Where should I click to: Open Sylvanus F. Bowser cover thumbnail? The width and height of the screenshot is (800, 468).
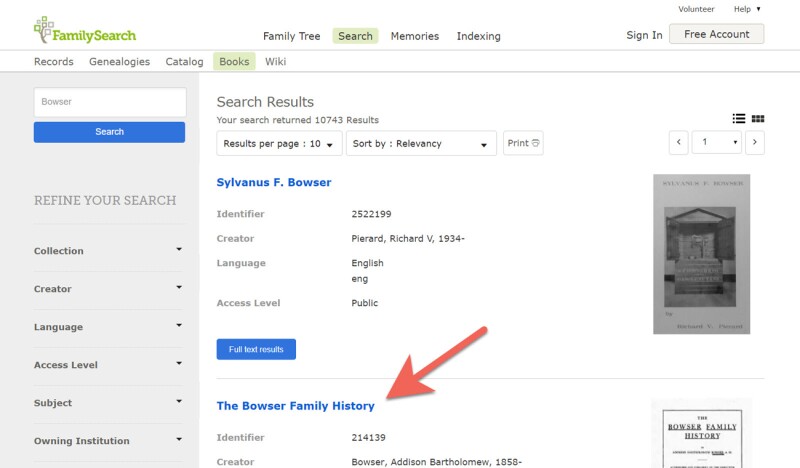pyautogui.click(x=702, y=254)
